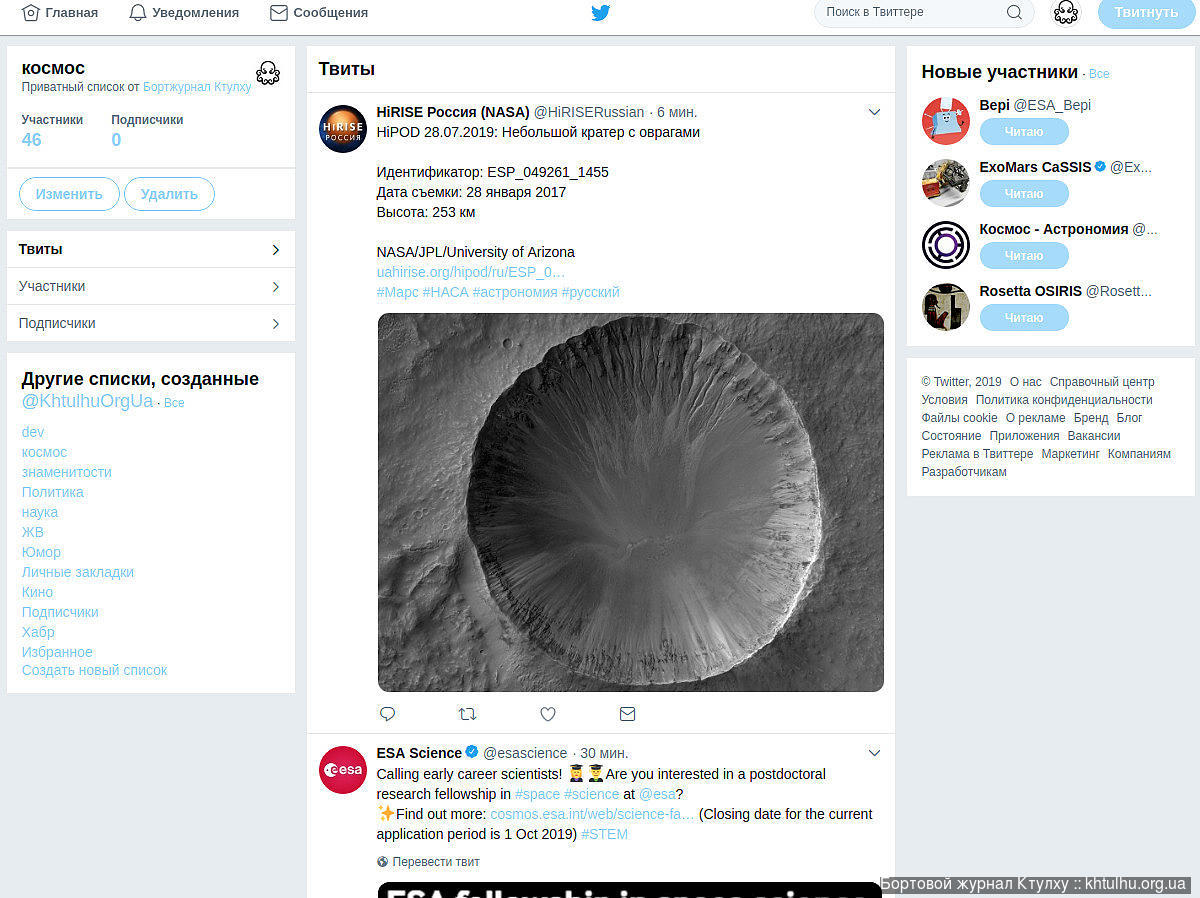Click Перевести твит translate link
The image size is (1200, 898).
tap(436, 862)
